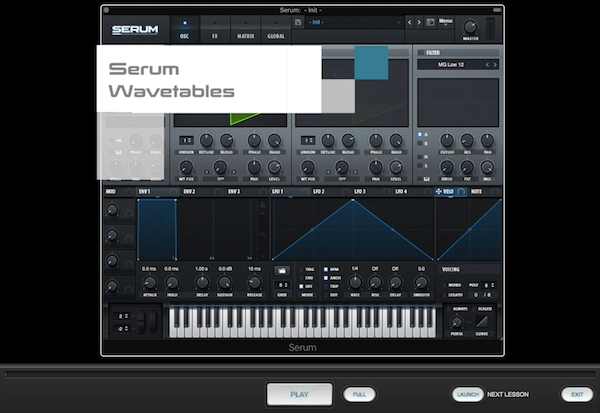Change pitch bend up range value 2
The width and height of the screenshot is (600, 413).
click(123, 316)
